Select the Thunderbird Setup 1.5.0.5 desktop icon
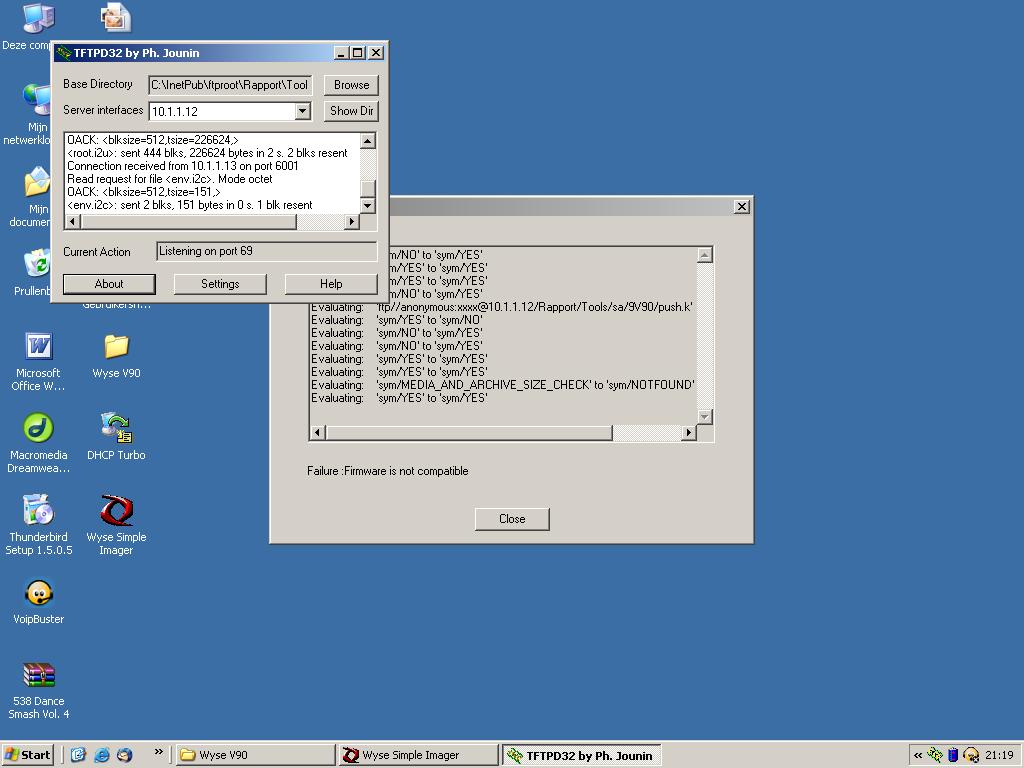The image size is (1024, 768). pos(38,525)
